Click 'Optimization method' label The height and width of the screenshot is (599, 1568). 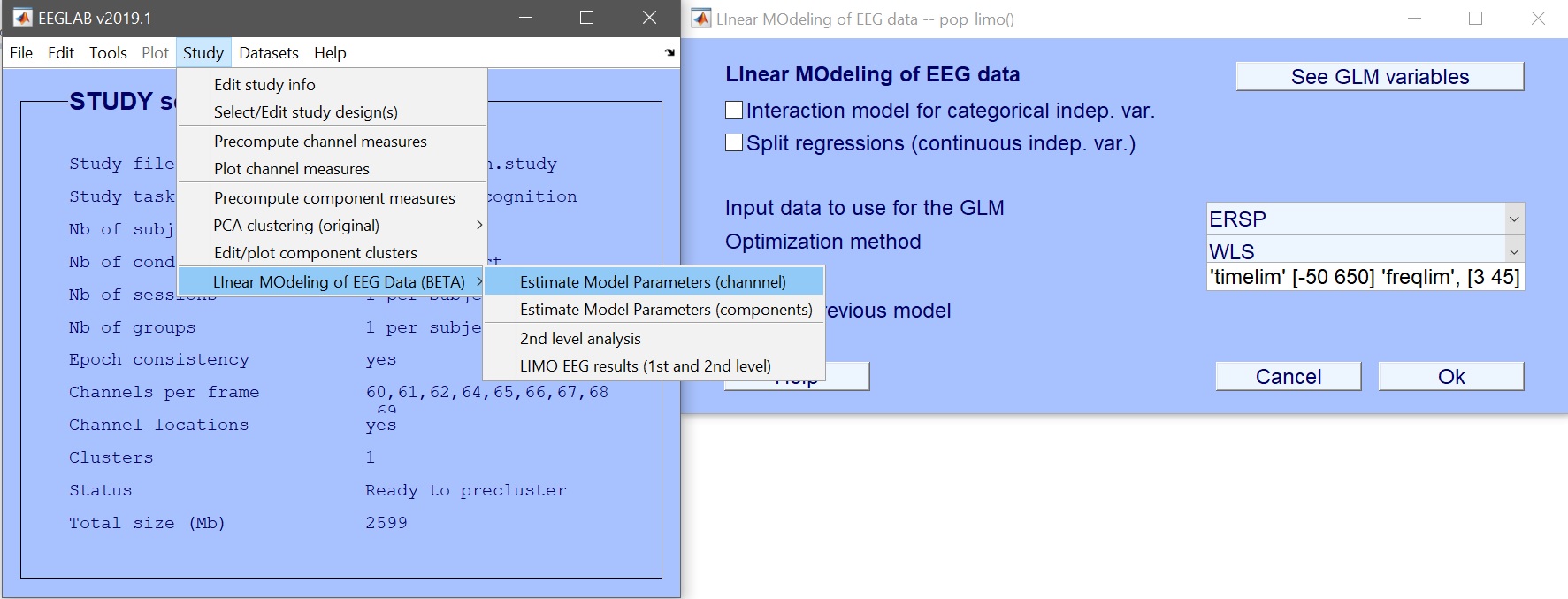[x=823, y=242]
